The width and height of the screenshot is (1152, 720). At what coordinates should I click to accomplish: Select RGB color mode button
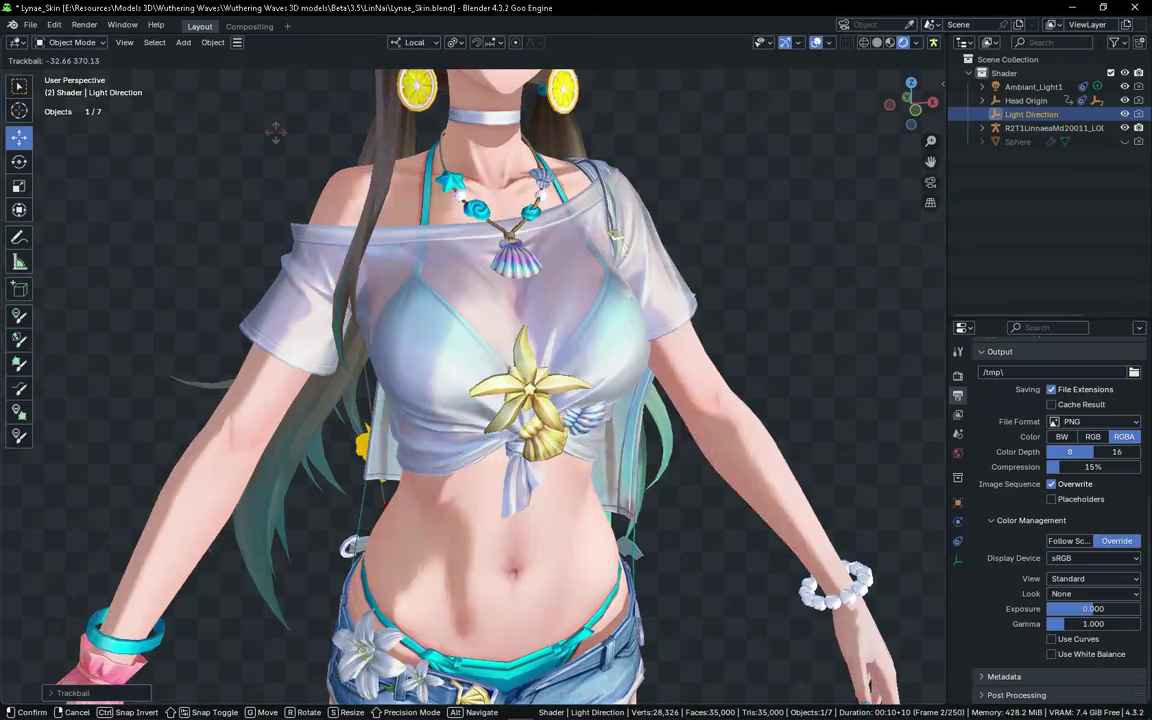click(1092, 436)
